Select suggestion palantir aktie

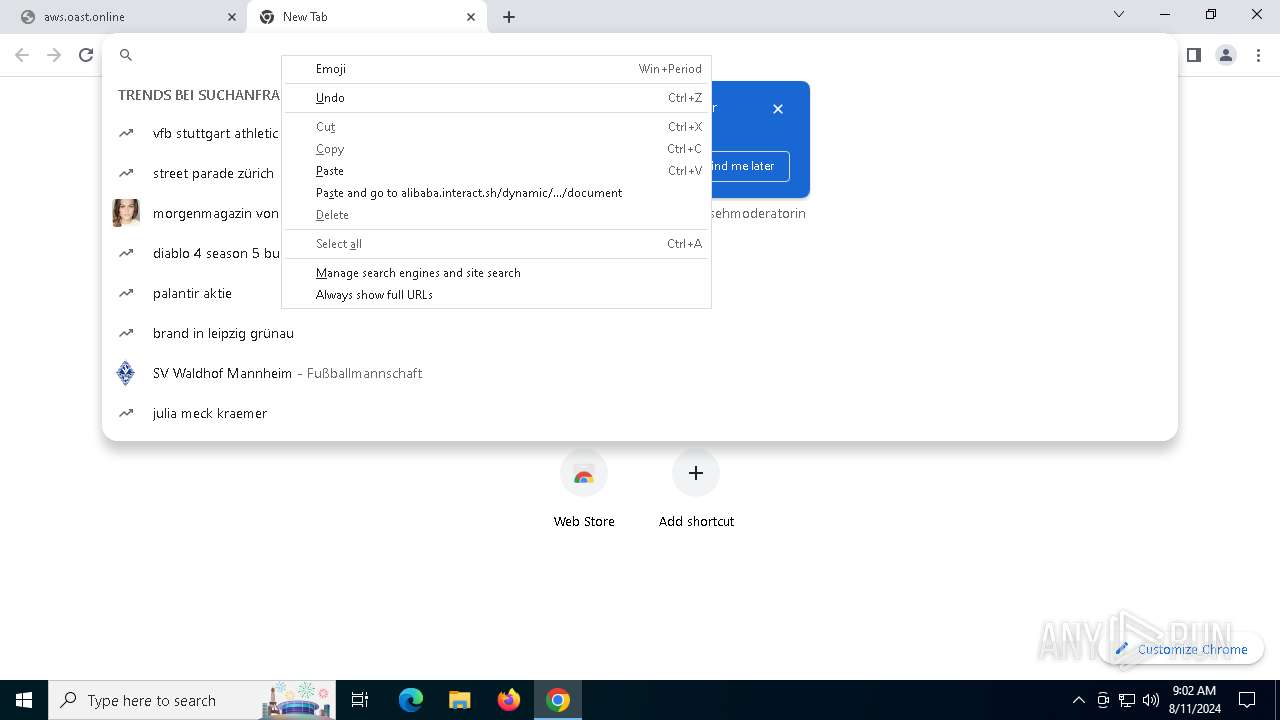[x=192, y=293]
